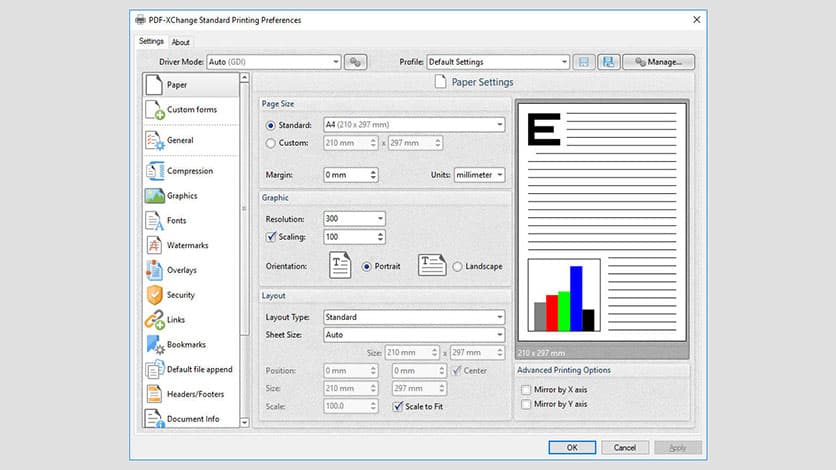Select General in the category list

click(191, 140)
